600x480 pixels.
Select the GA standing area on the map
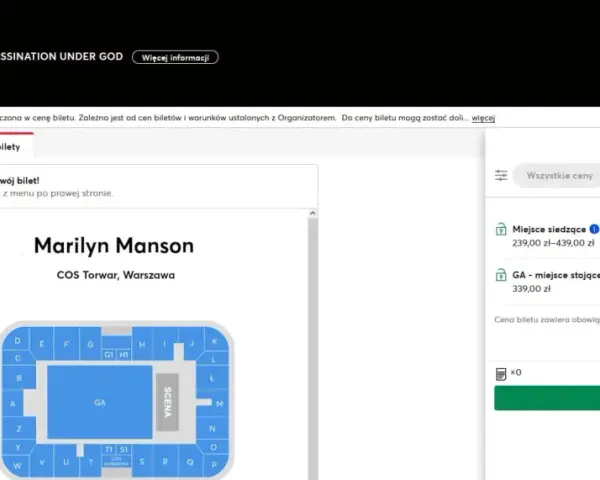tap(100, 402)
